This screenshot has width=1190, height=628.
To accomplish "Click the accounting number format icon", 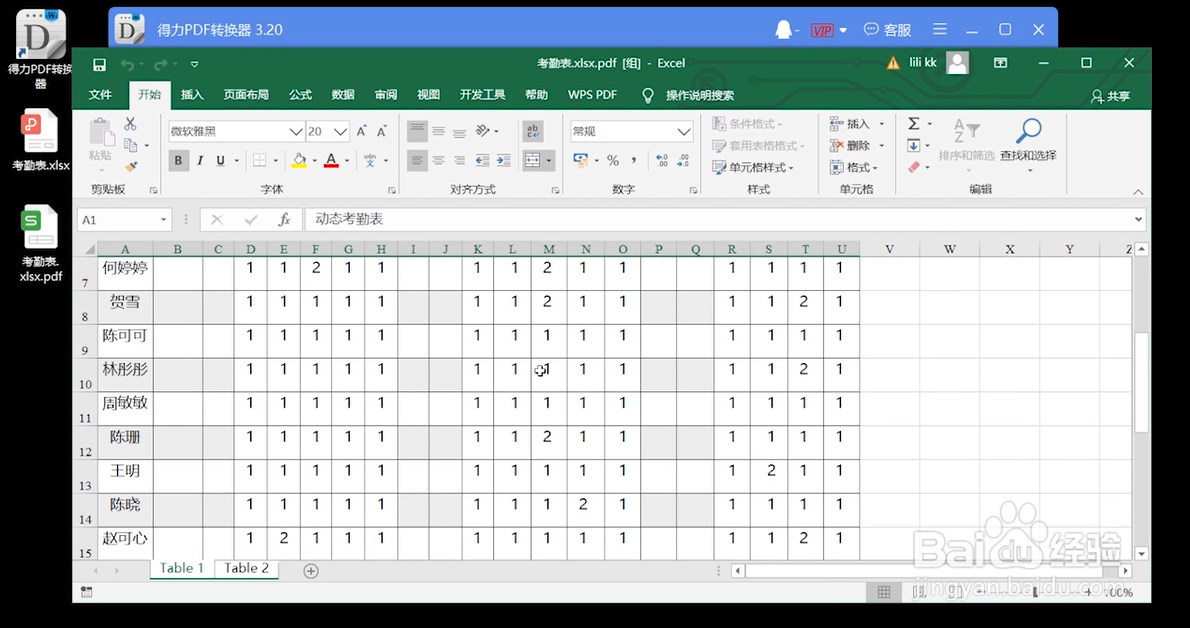I will tap(581, 160).
